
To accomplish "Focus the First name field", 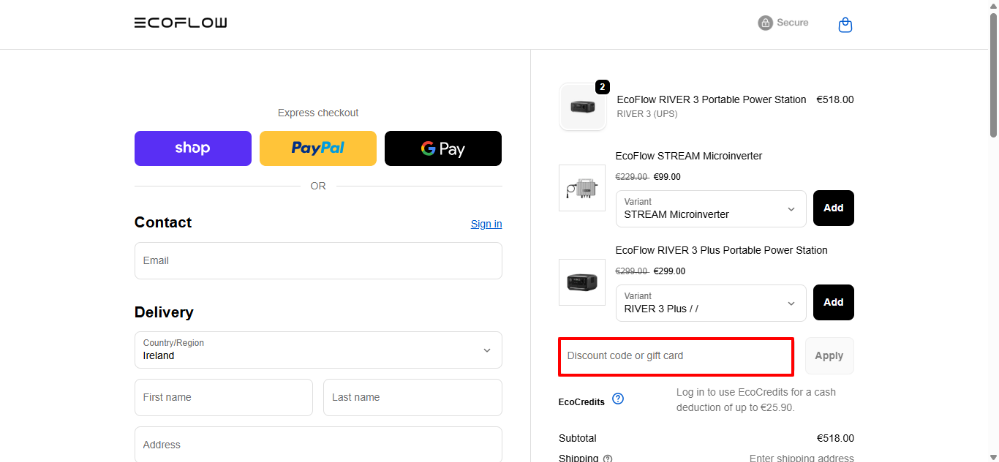I will point(224,397).
